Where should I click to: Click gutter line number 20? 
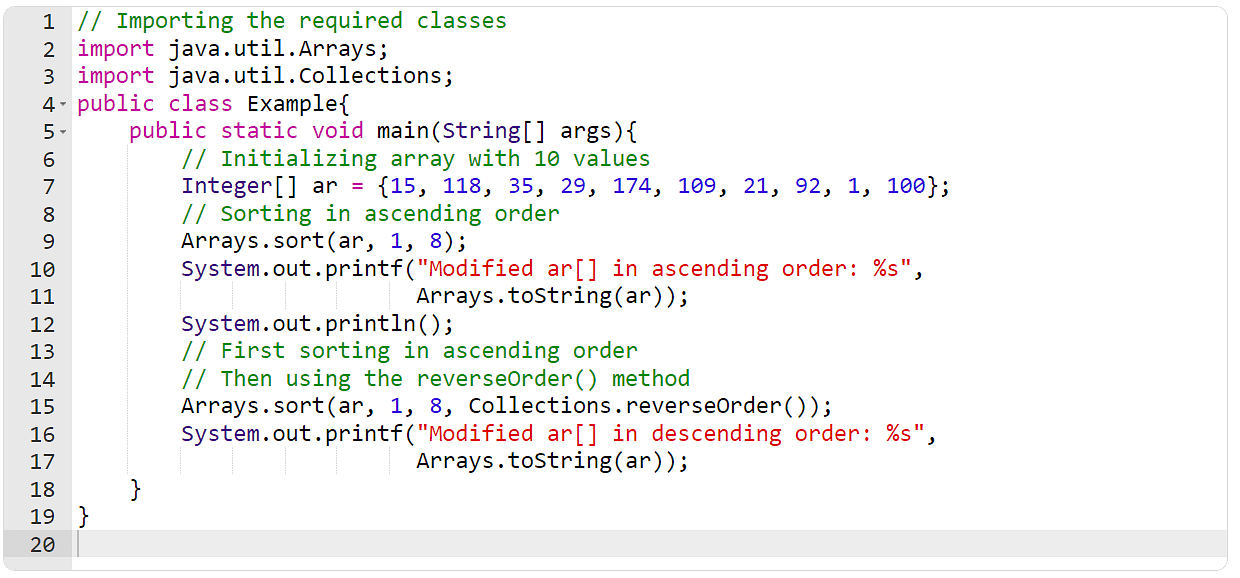pos(42,544)
